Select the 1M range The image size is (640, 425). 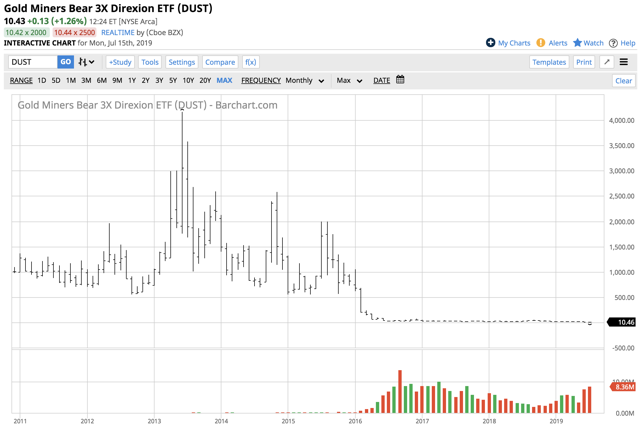[71, 80]
